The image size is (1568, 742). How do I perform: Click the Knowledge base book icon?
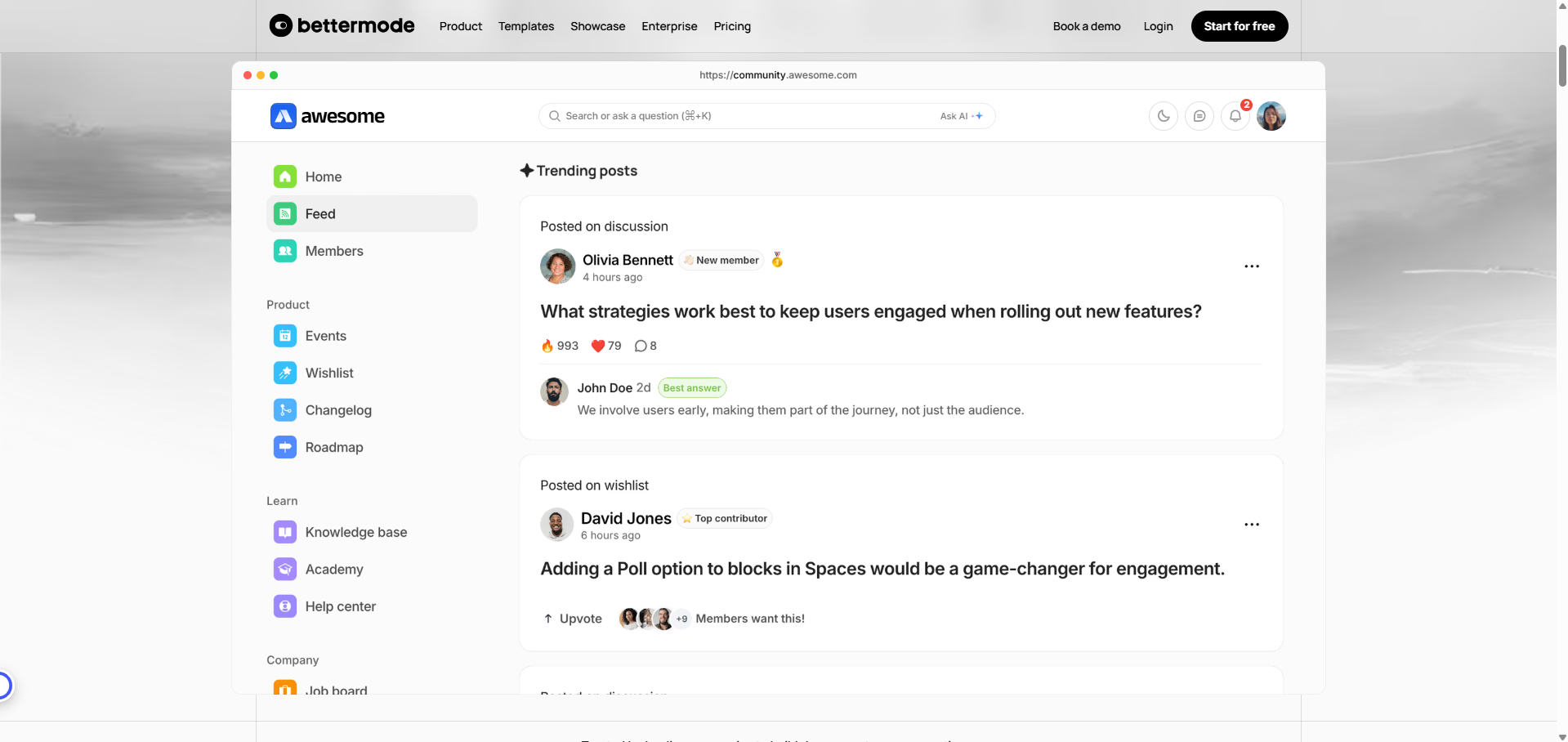click(x=285, y=532)
